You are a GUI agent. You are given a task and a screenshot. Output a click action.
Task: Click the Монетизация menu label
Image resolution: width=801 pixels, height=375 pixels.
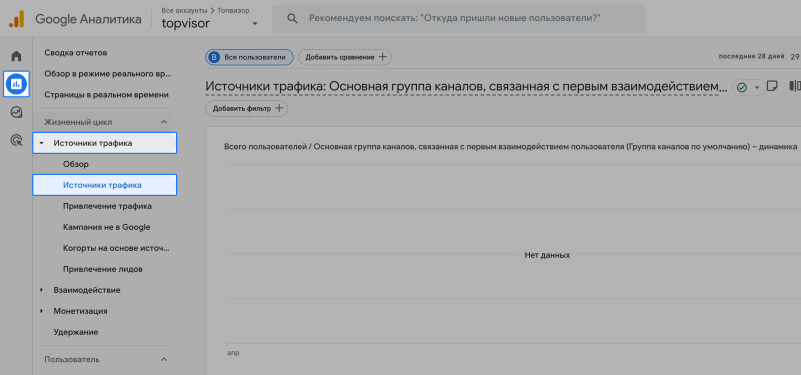(x=80, y=311)
